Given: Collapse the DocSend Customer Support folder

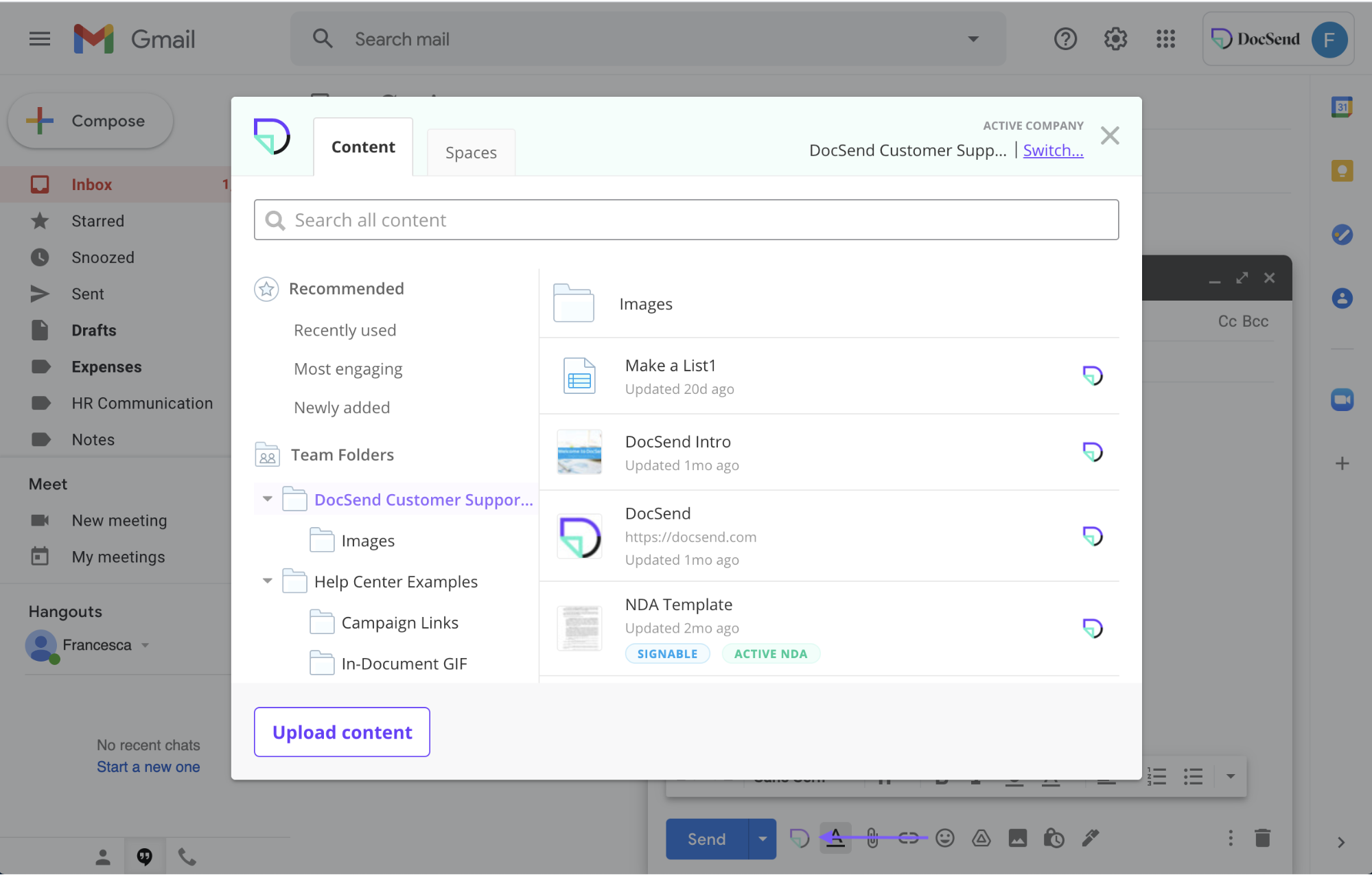Looking at the screenshot, I should coord(267,499).
